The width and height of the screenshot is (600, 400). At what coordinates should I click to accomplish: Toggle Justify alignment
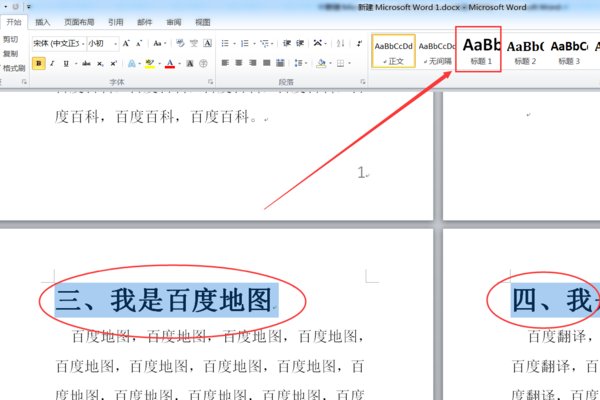pyautogui.click(x=266, y=63)
